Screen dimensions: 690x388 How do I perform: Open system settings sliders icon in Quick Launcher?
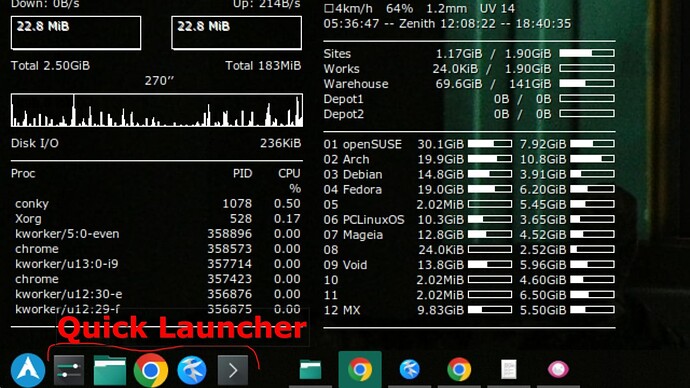69,370
